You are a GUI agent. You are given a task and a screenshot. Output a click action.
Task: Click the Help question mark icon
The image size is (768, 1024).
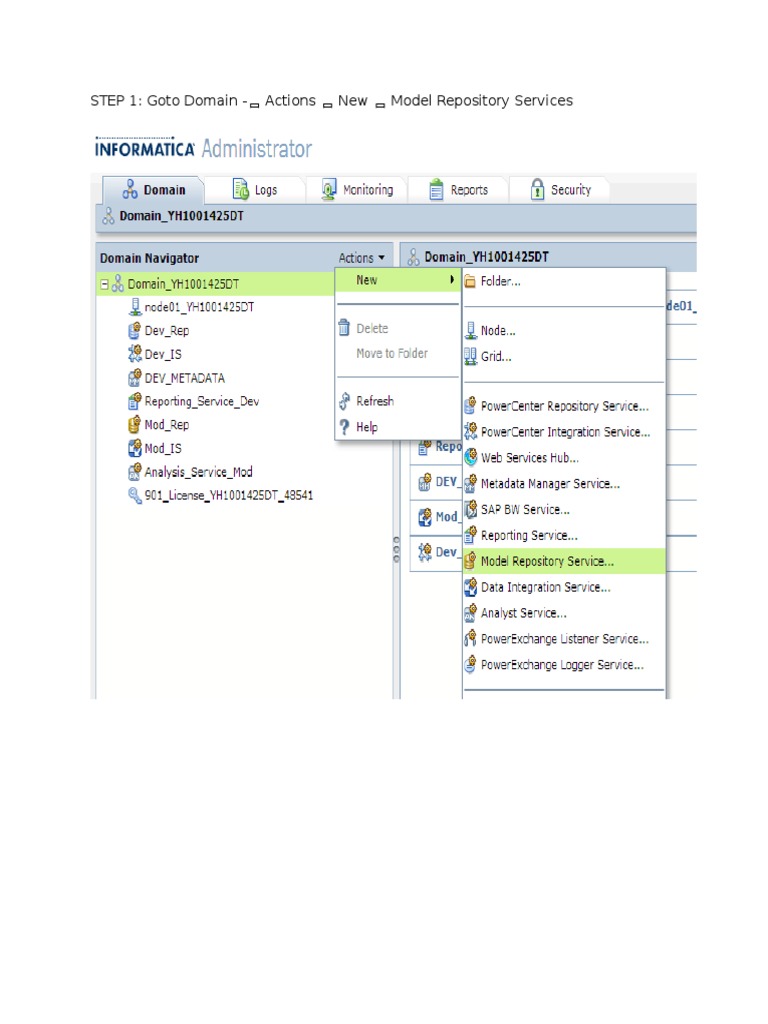pyautogui.click(x=345, y=427)
